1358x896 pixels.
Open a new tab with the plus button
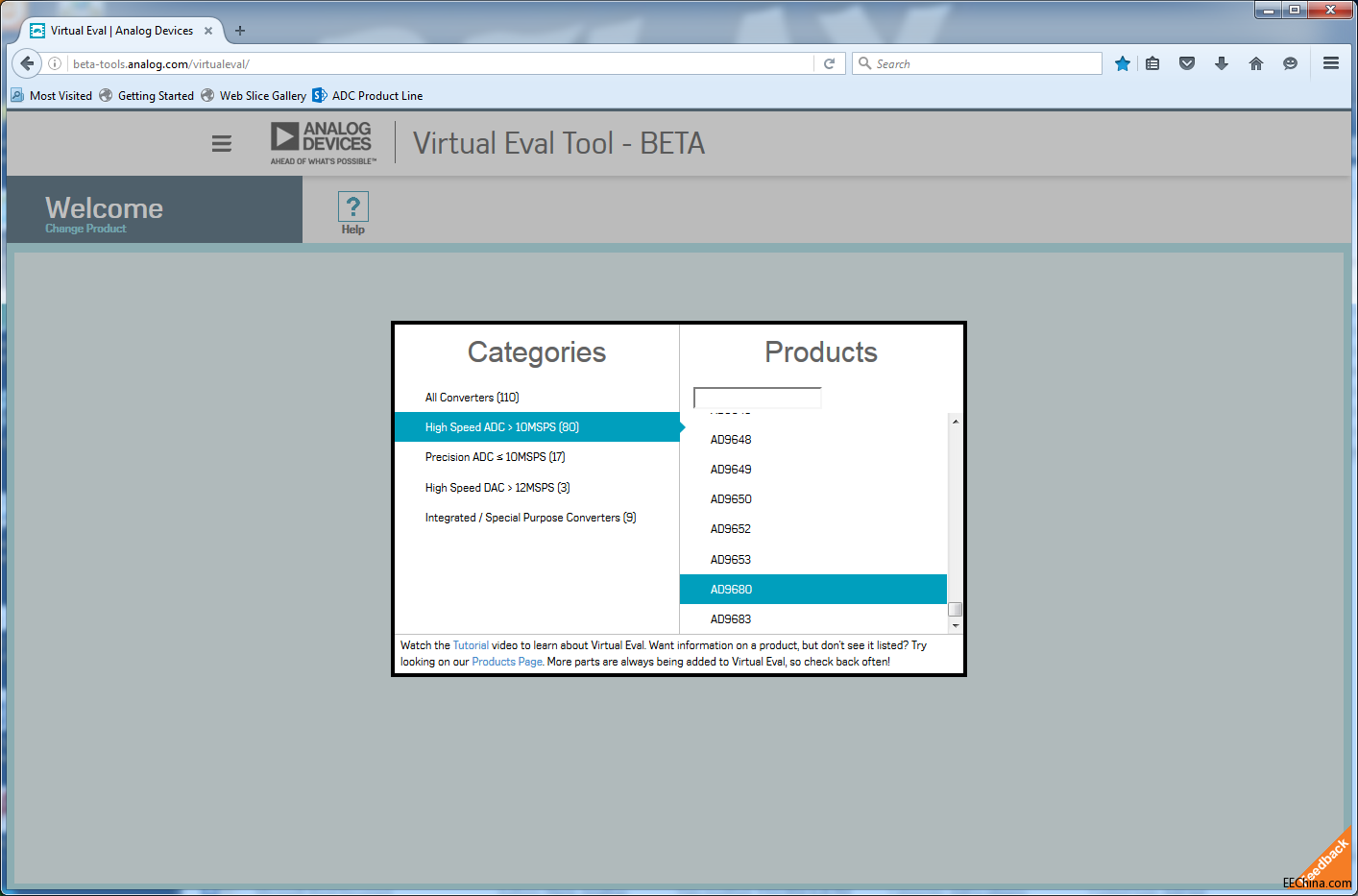(240, 31)
